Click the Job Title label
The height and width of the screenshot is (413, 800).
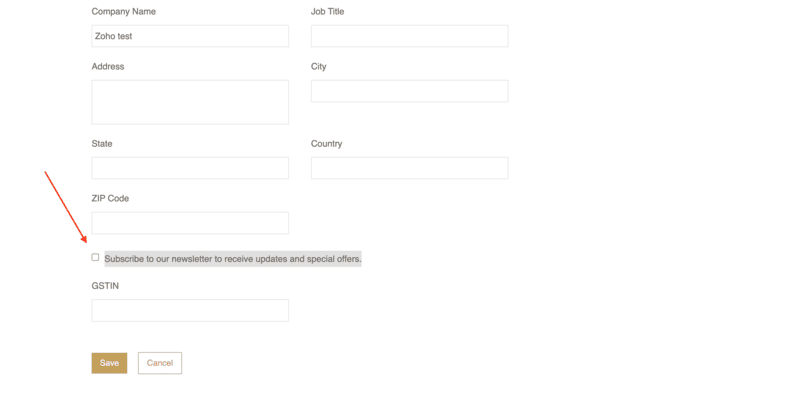pos(327,12)
